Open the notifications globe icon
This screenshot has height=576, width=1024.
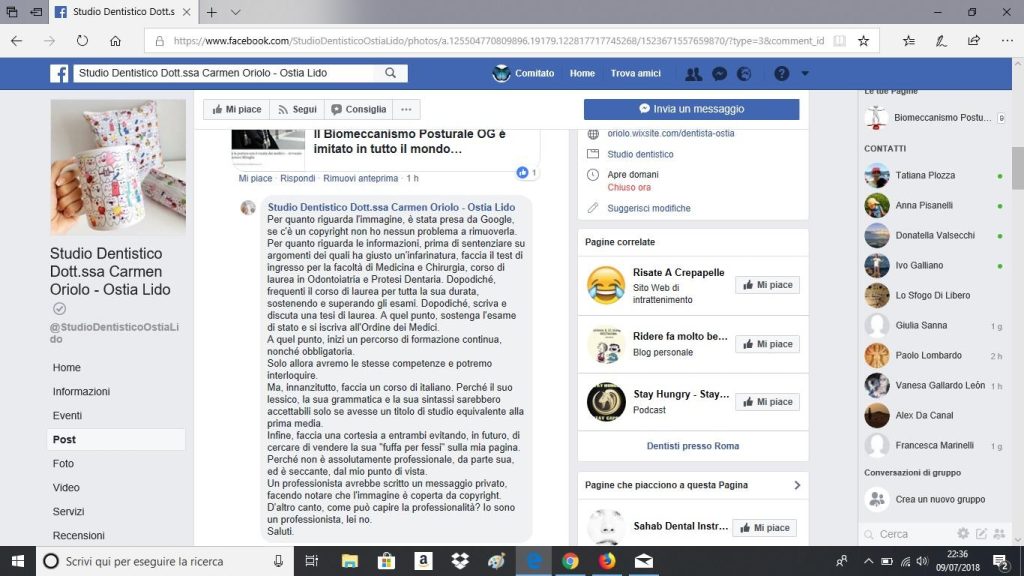pyautogui.click(x=744, y=74)
